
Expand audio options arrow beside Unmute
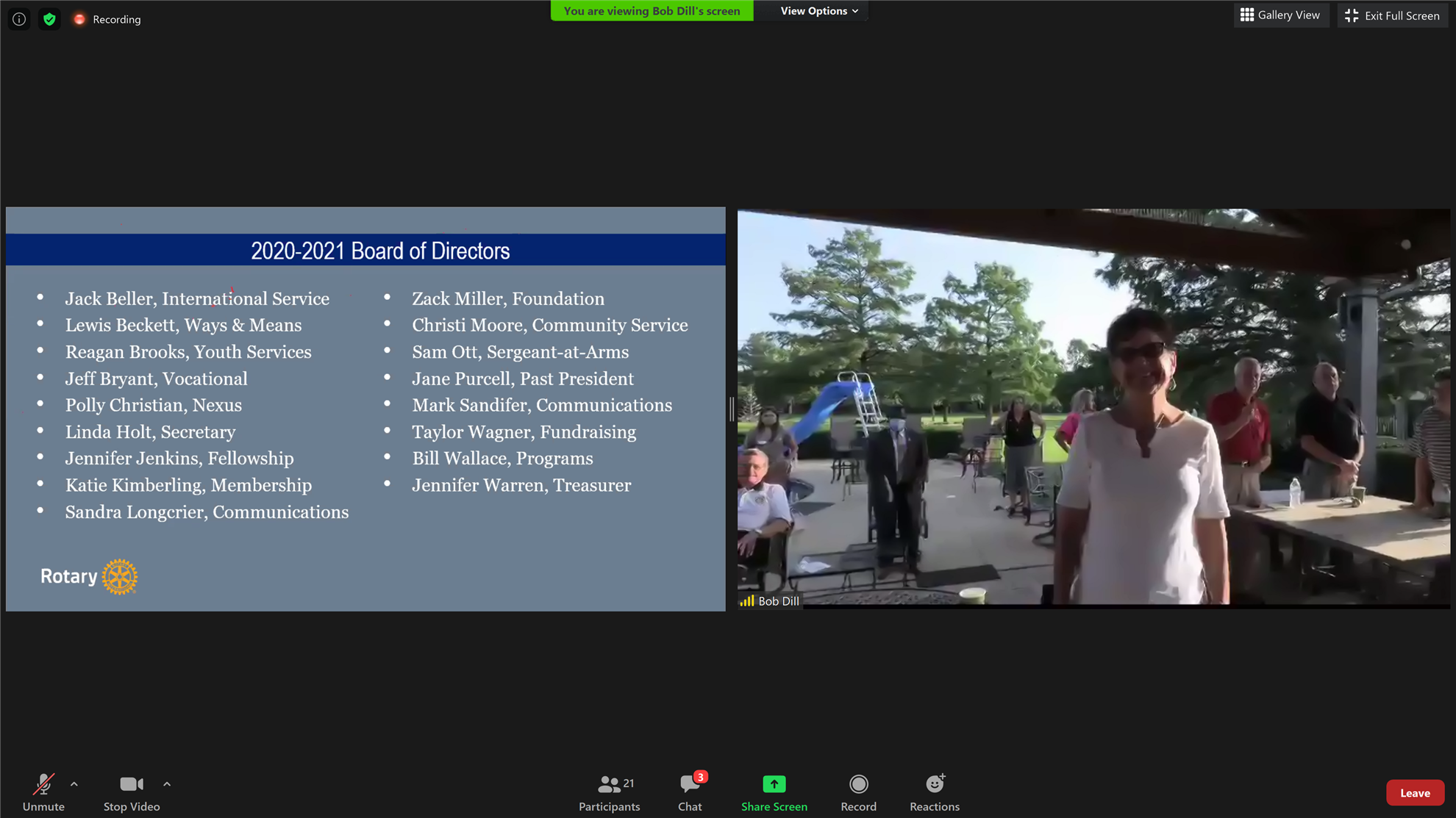pyautogui.click(x=74, y=784)
